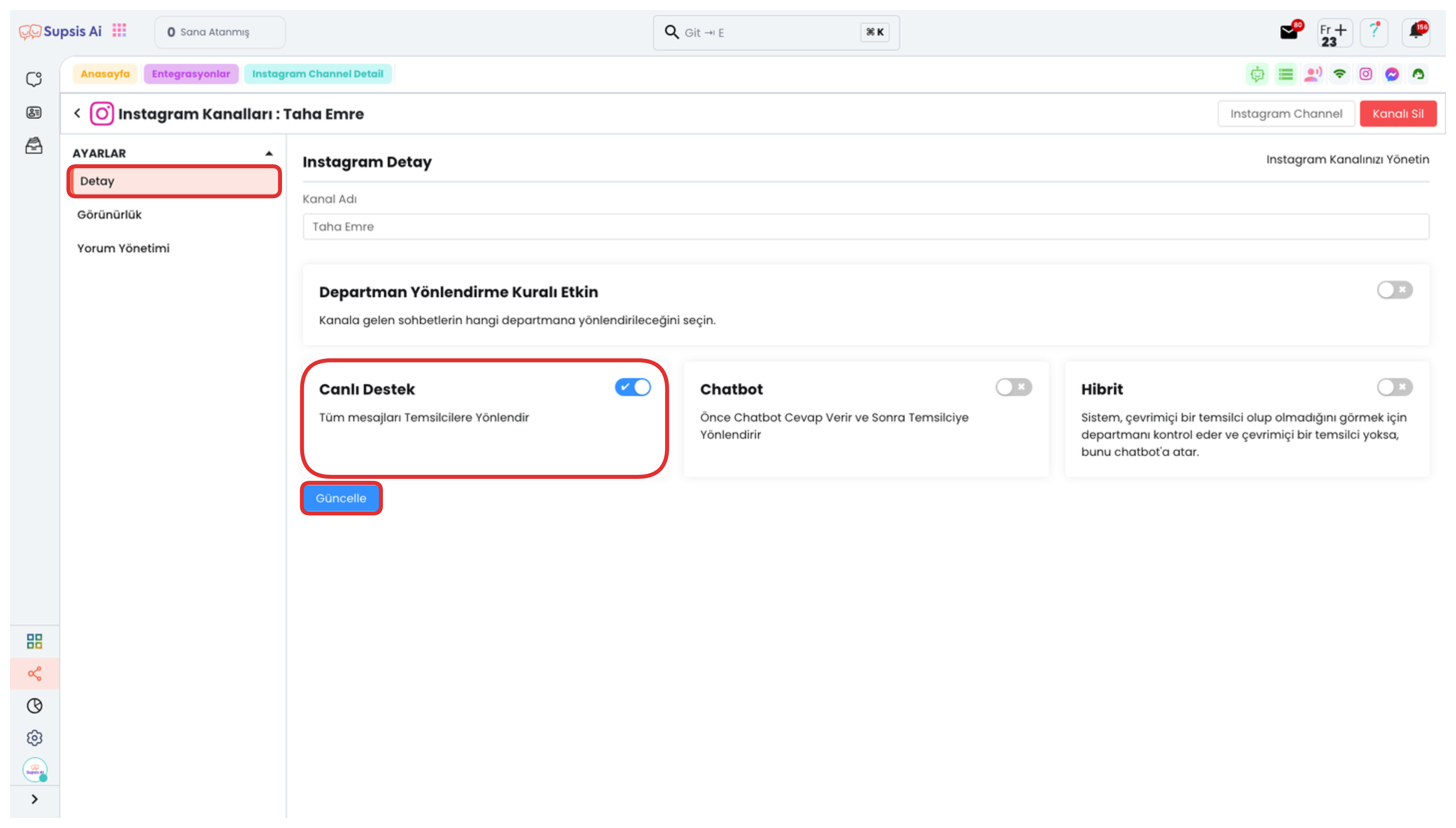Viewport: 1456px width, 828px height.
Task: Open the settings gear in left sidebar
Action: [35, 738]
